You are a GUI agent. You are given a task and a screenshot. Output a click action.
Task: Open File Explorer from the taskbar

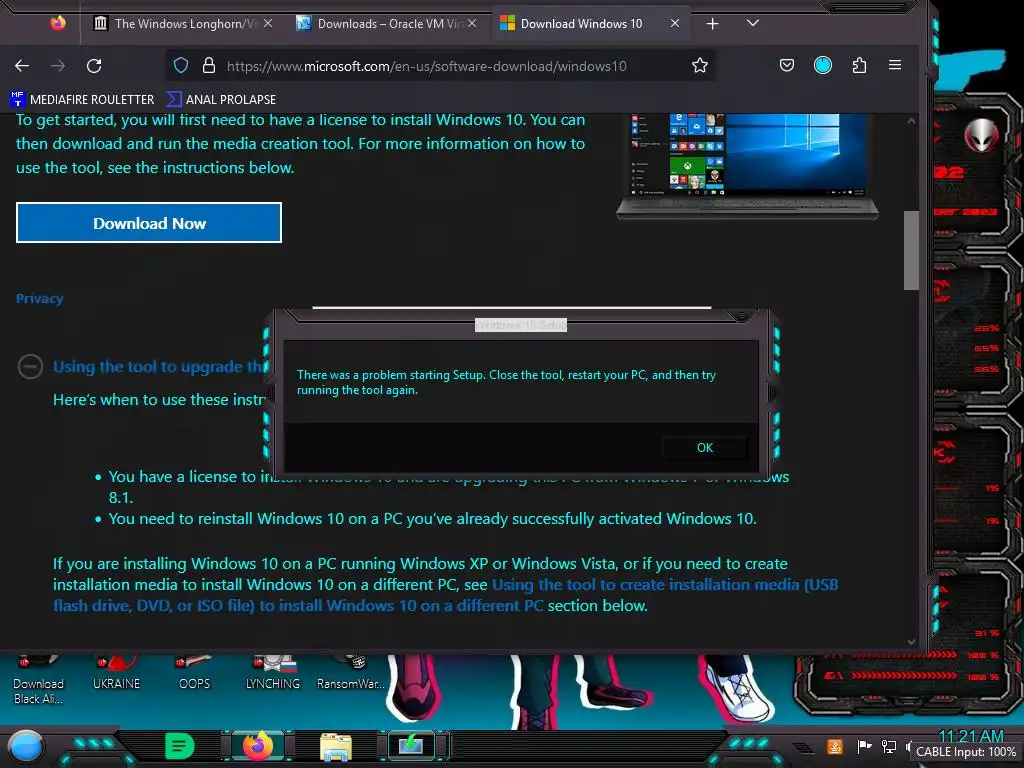tap(336, 747)
